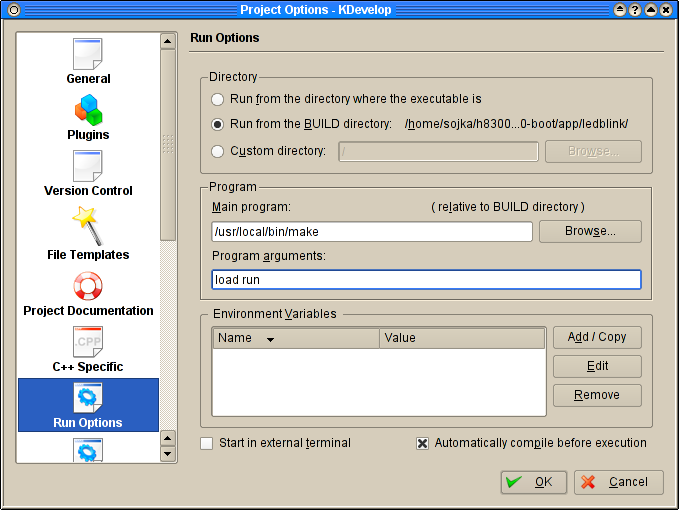The height and width of the screenshot is (510, 679).
Task: Click the Version Control label
Action: tap(88, 190)
